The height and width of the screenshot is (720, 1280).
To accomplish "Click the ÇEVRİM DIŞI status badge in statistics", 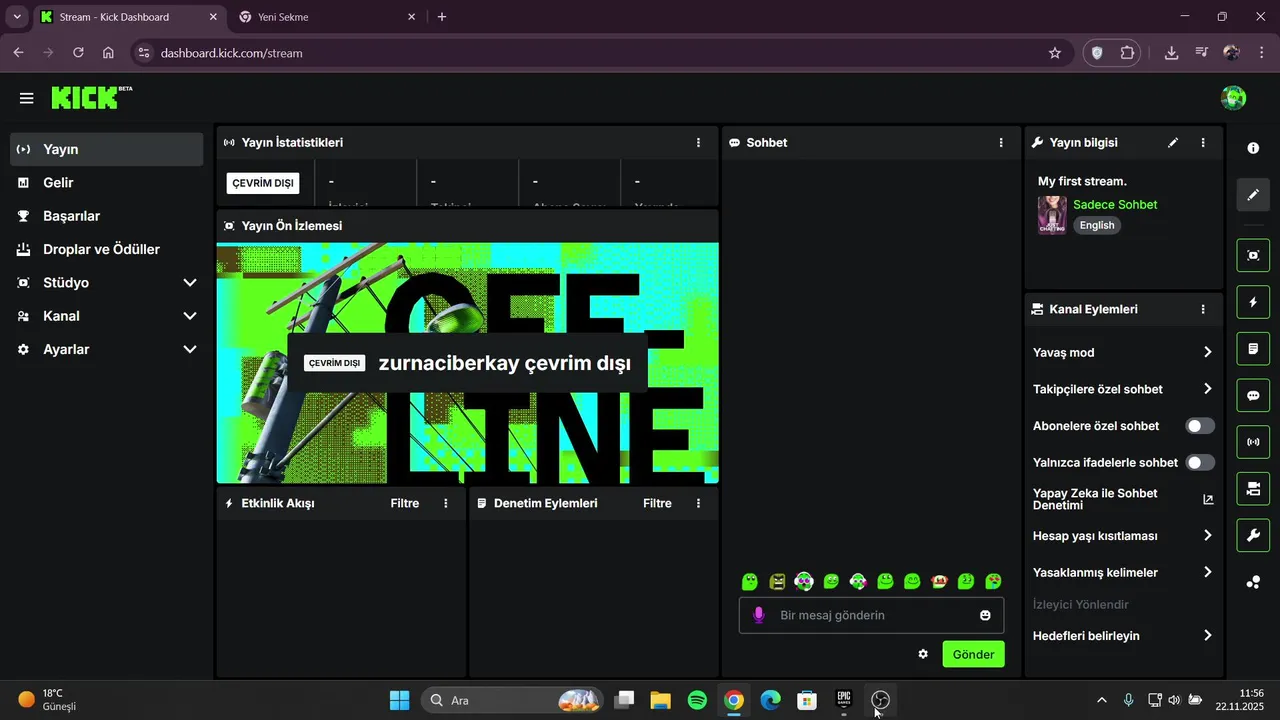I will pos(263,183).
